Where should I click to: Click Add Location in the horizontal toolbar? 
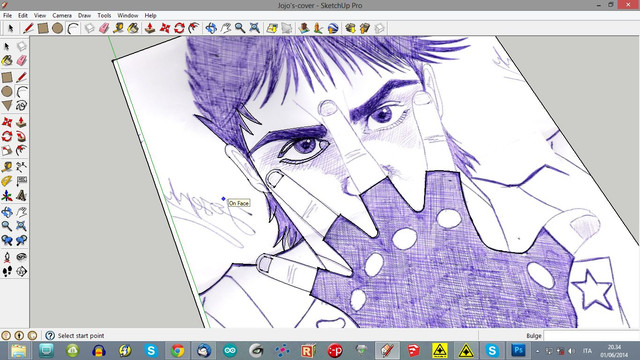(x=272, y=28)
